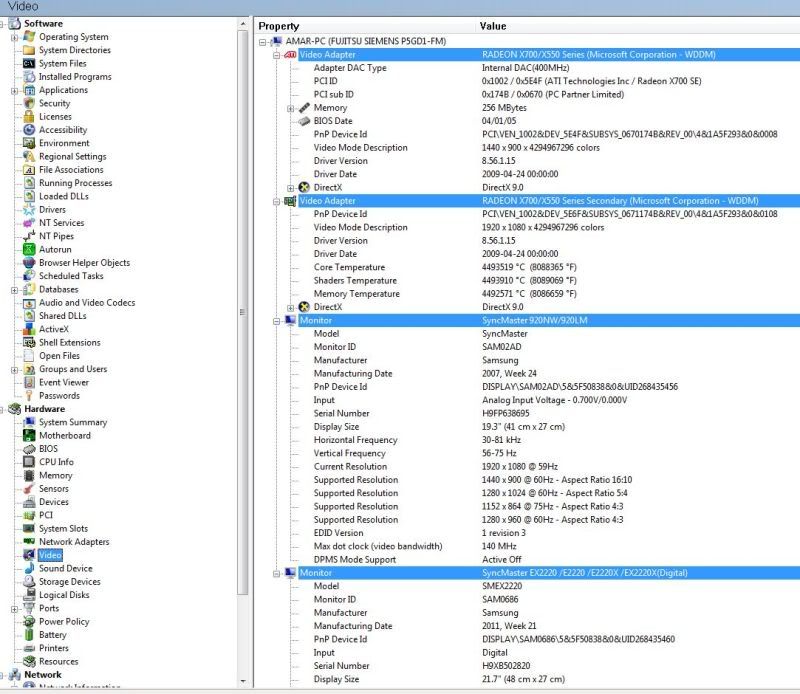Select the Licenses lock icon
The image size is (800, 694).
click(x=29, y=116)
